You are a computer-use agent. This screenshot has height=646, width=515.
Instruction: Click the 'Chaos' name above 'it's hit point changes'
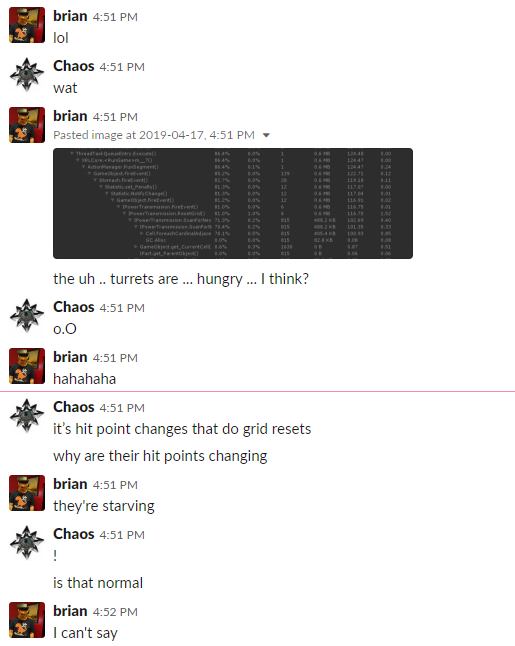73,407
